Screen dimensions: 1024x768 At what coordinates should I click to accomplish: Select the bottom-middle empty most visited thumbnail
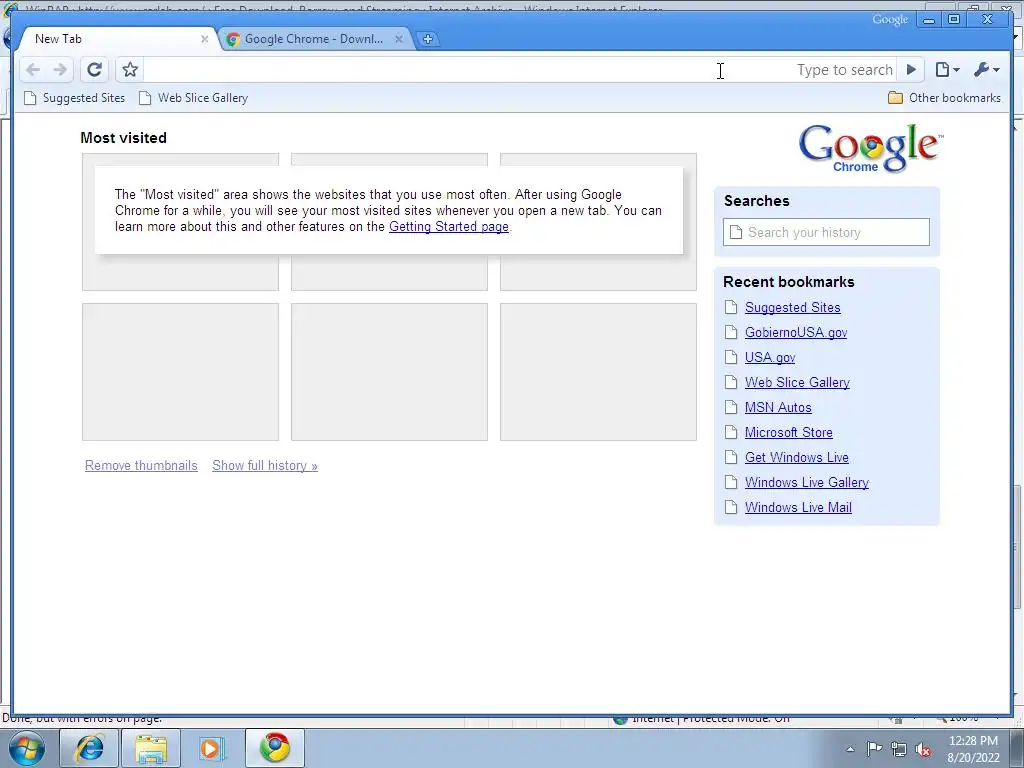(x=389, y=372)
